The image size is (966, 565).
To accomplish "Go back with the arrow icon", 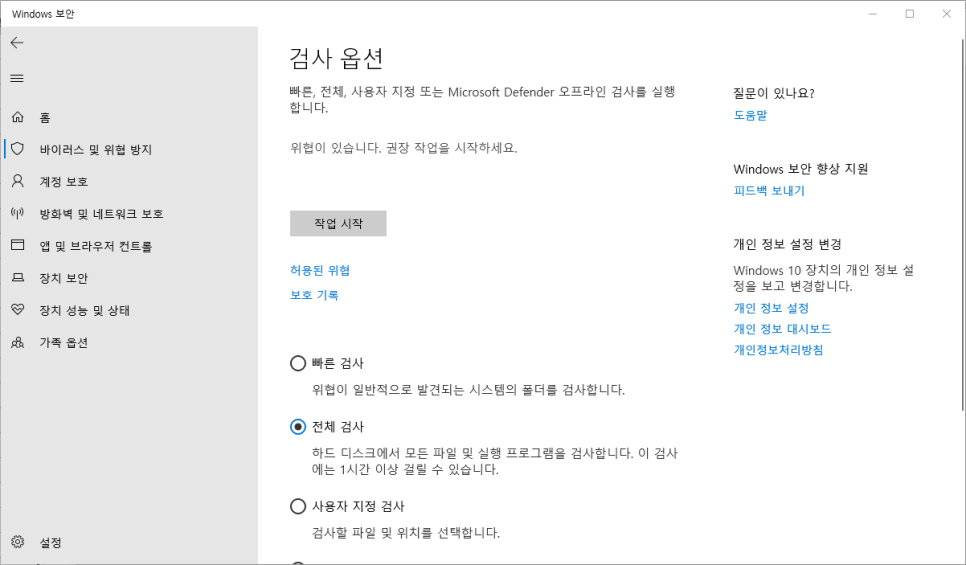I will 17,43.
